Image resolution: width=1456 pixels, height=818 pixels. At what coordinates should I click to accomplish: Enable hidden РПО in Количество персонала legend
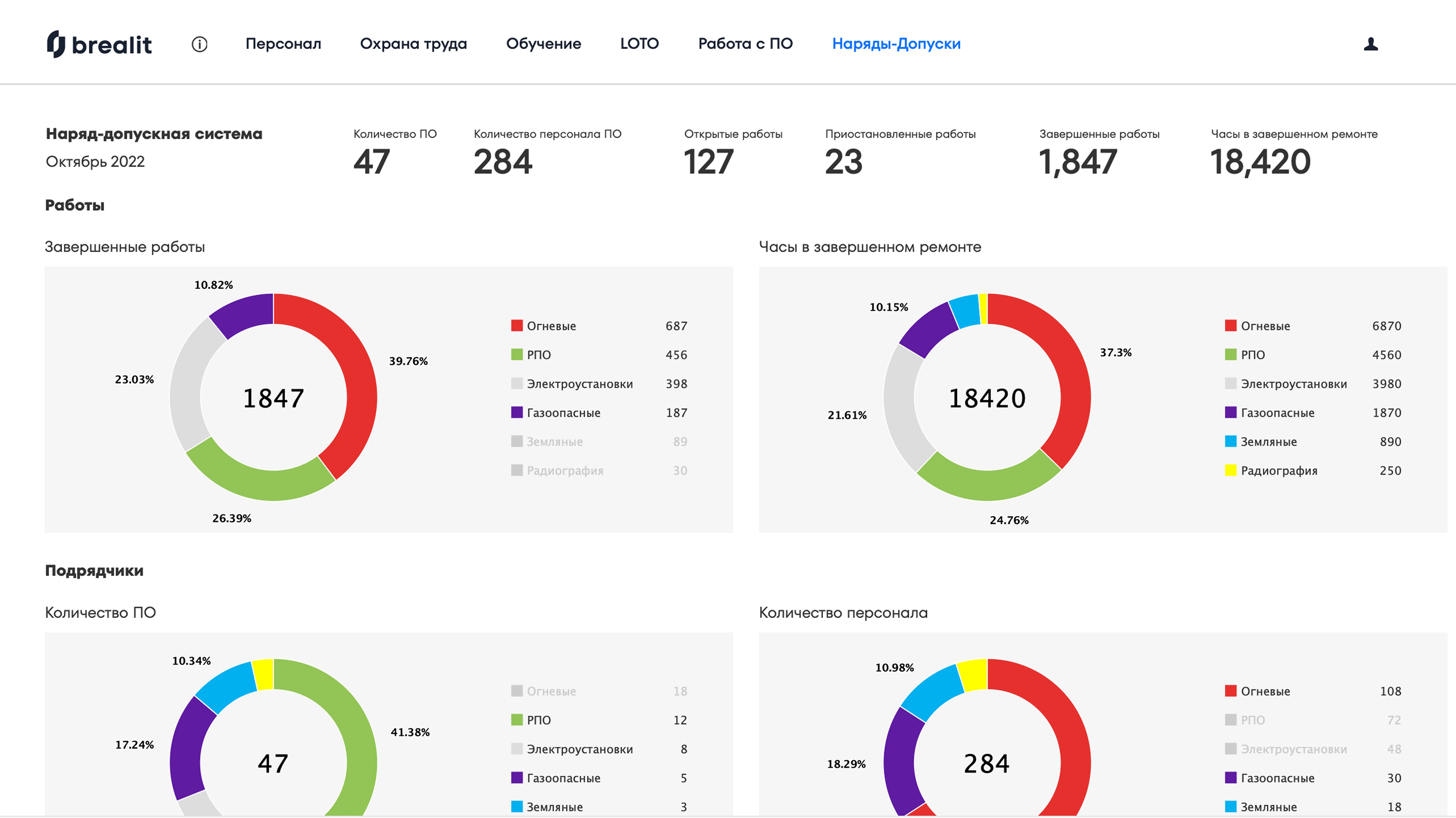[x=1253, y=720]
